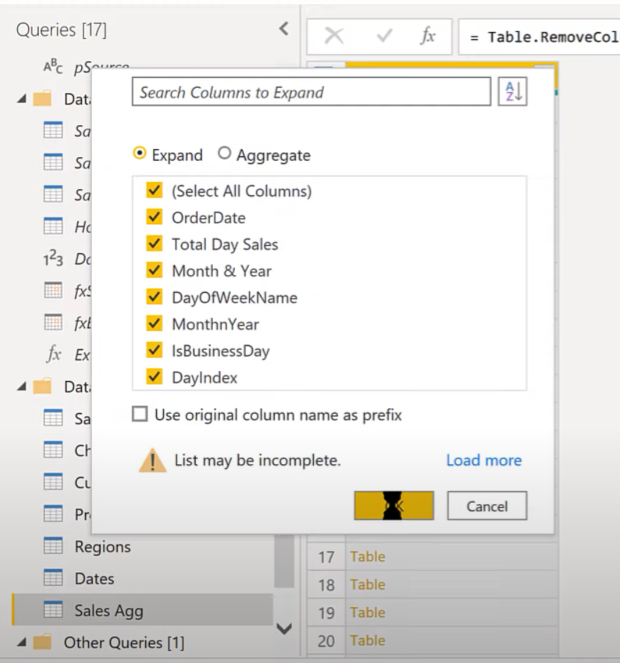The height and width of the screenshot is (663, 620).
Task: Select the Expand radio button
Action: tap(140, 153)
